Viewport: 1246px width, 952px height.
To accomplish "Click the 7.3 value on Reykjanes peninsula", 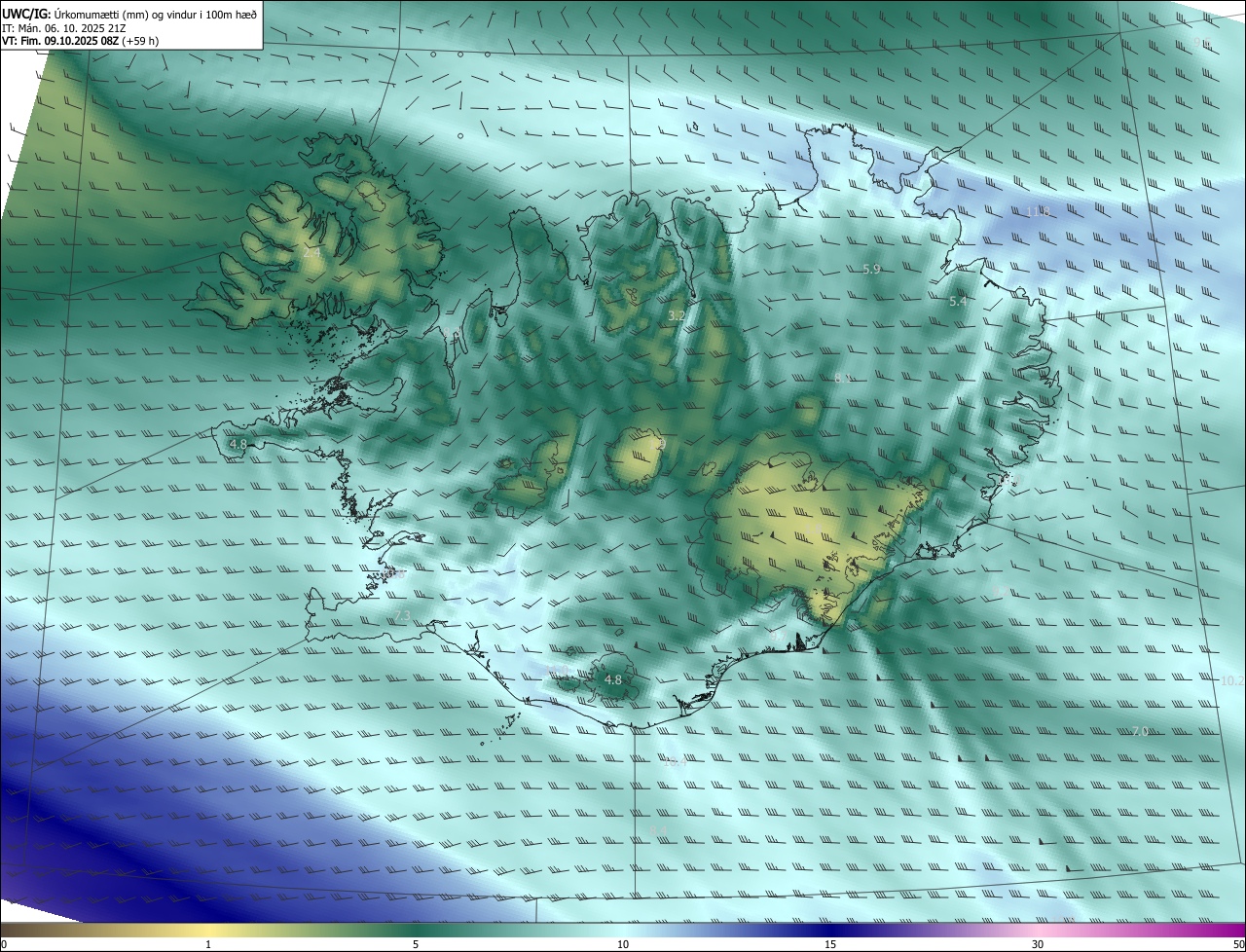I will [x=402, y=616].
